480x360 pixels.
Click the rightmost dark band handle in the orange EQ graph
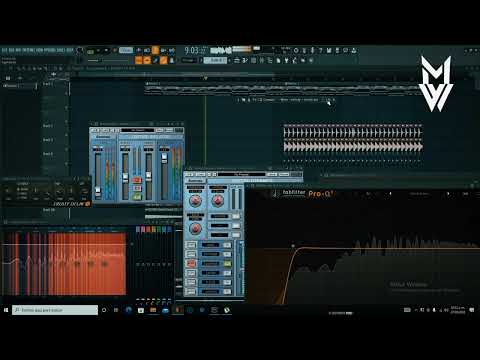pos(104,264)
